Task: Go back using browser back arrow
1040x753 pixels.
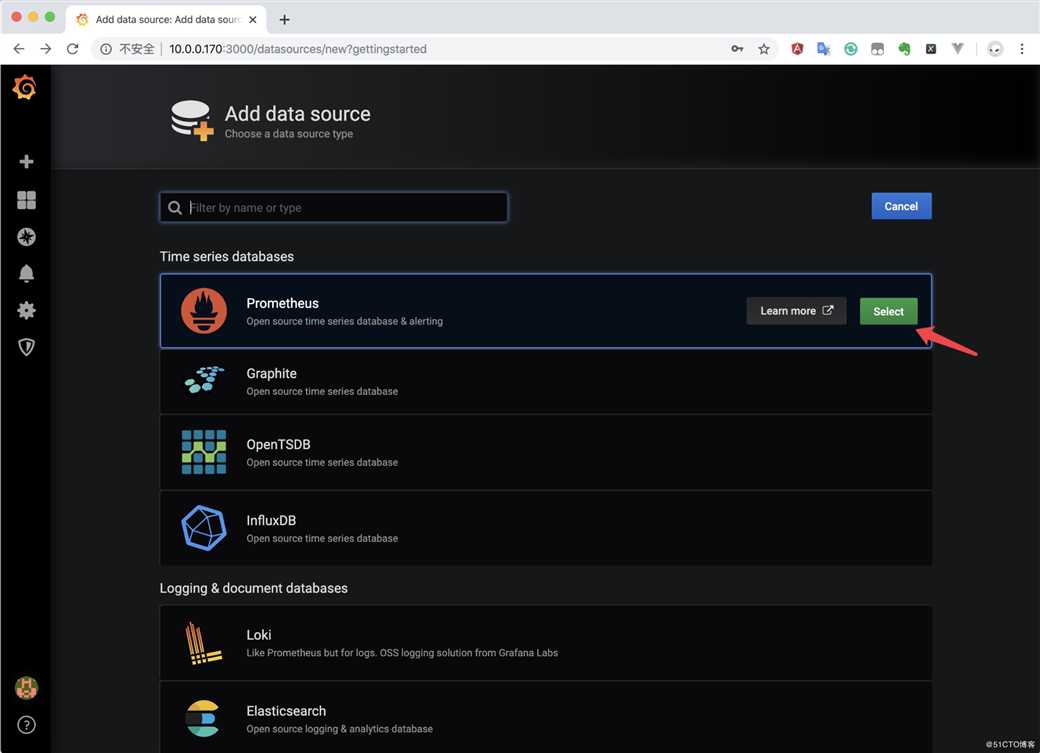Action: pyautogui.click(x=19, y=48)
